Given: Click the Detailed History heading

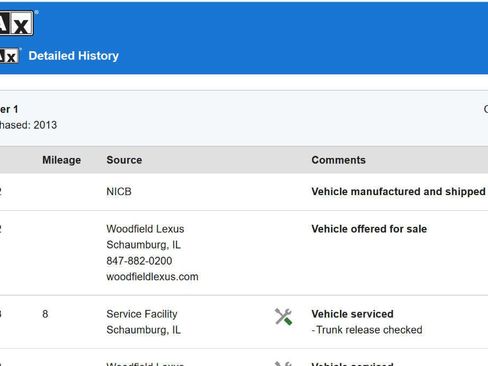Looking at the screenshot, I should point(74,56).
